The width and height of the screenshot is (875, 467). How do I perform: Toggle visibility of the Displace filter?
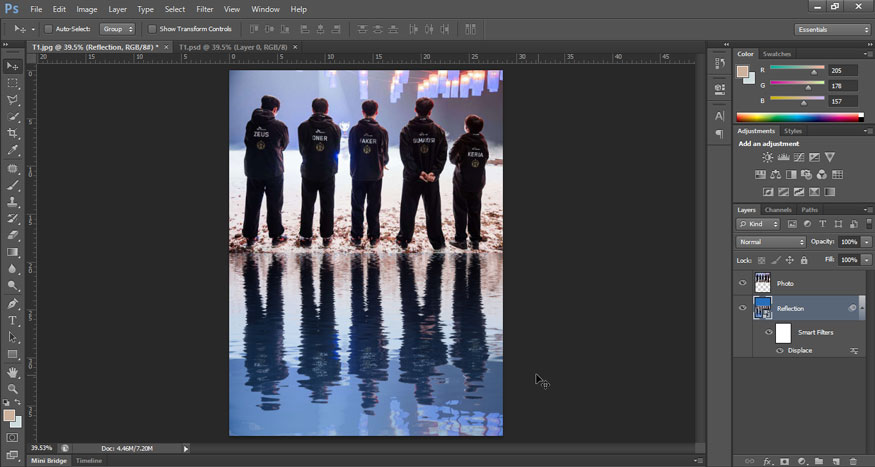pyautogui.click(x=780, y=351)
